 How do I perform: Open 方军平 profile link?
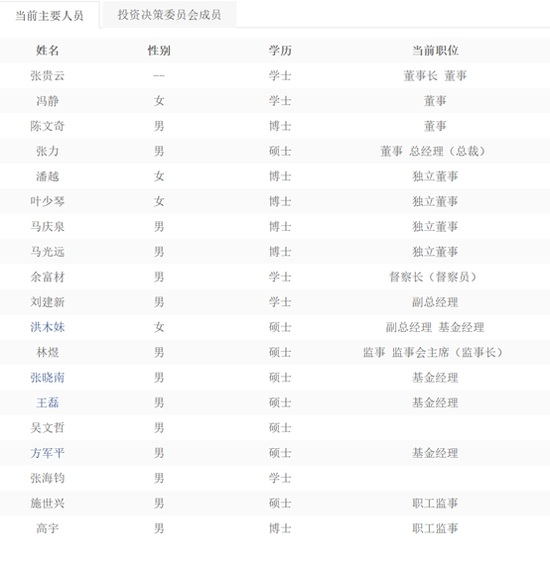click(47, 453)
